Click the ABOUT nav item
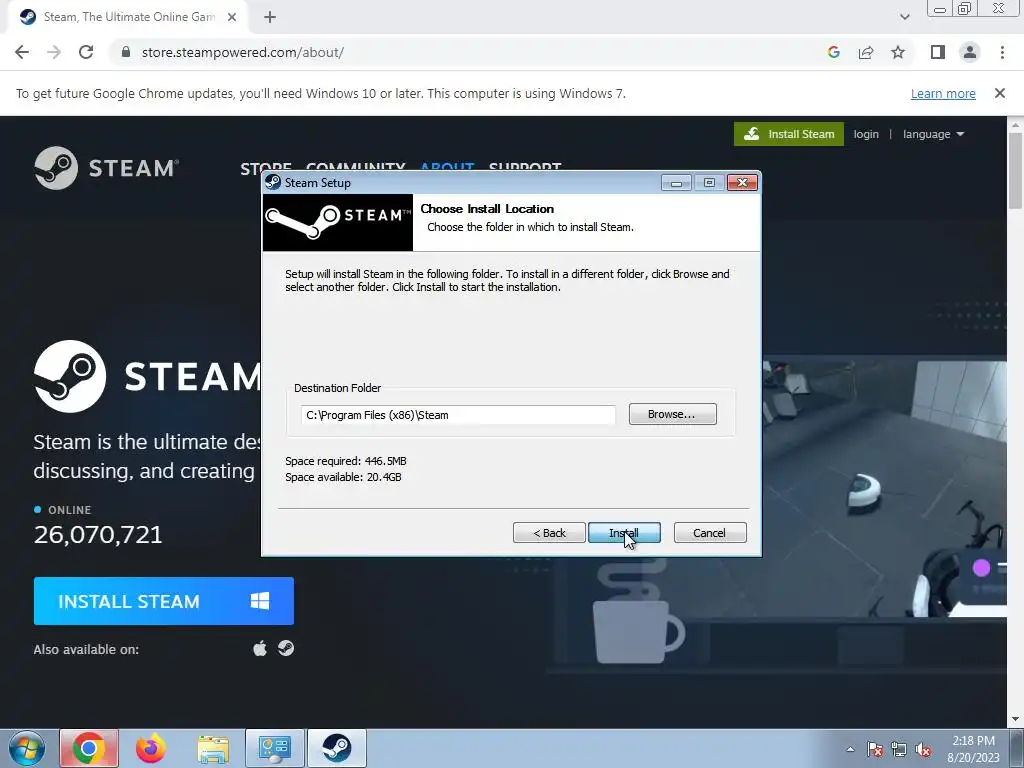This screenshot has width=1024, height=768. click(447, 167)
